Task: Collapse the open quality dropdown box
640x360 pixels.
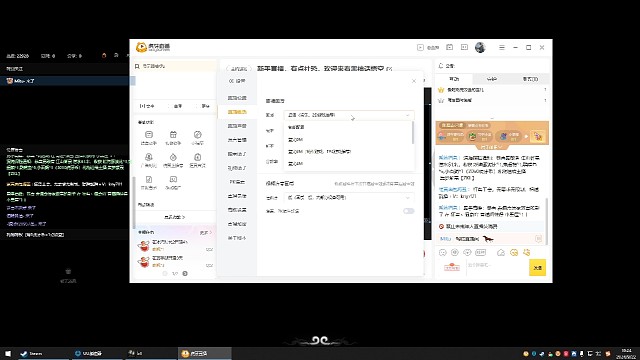Action: [349, 115]
